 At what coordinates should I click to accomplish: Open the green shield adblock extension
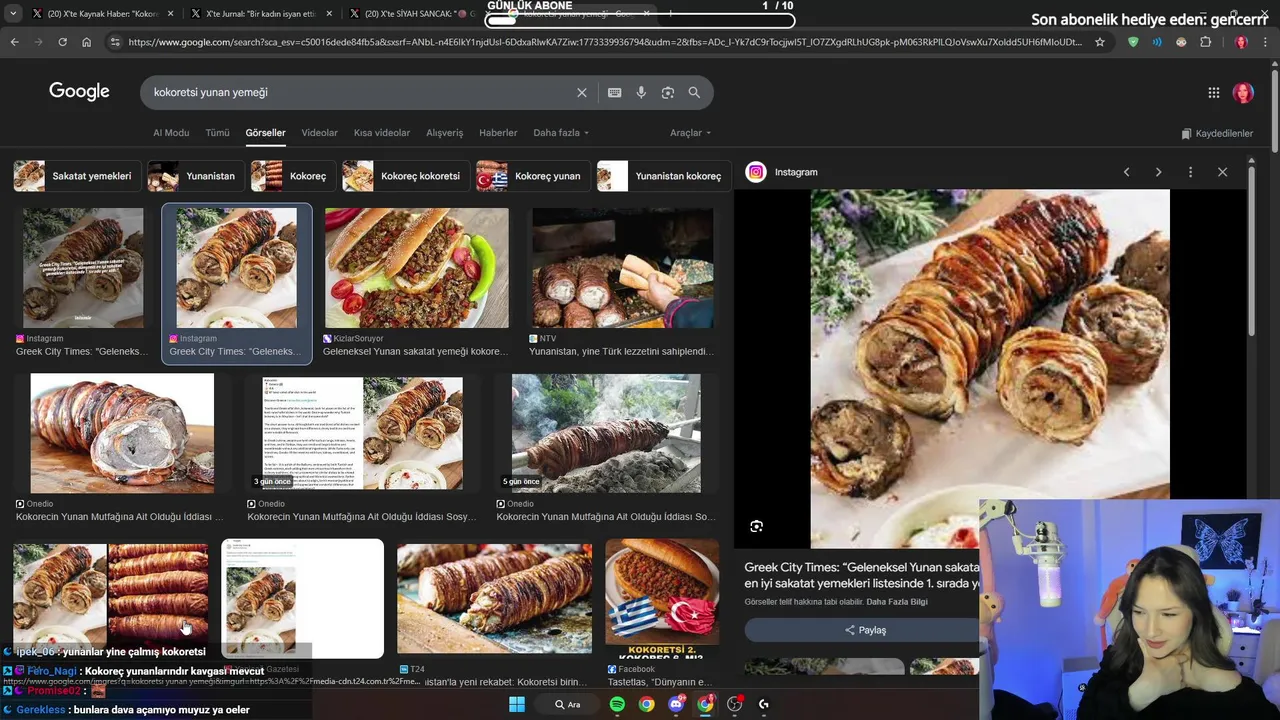pyautogui.click(x=1133, y=42)
